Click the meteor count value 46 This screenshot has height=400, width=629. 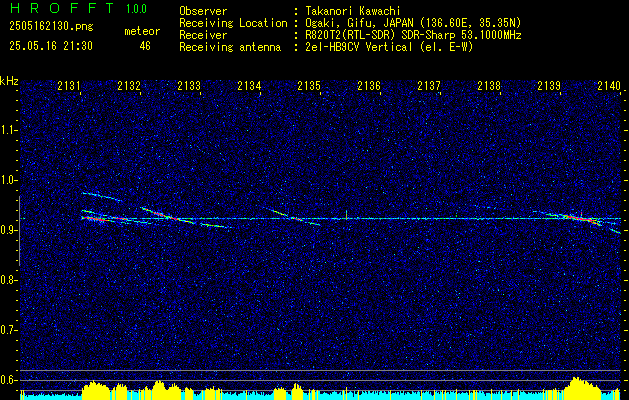click(x=145, y=46)
